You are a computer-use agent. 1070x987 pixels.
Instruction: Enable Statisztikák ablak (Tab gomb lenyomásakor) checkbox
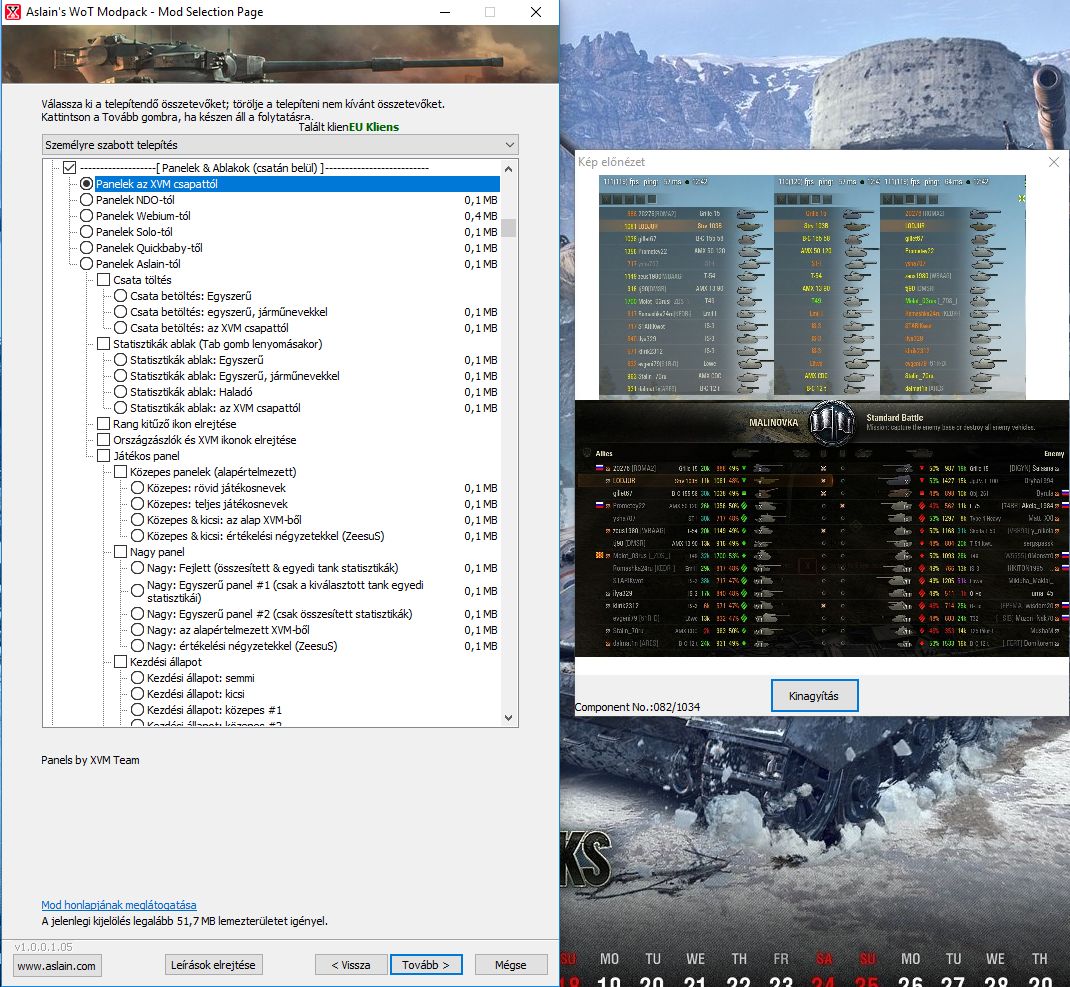pos(104,344)
